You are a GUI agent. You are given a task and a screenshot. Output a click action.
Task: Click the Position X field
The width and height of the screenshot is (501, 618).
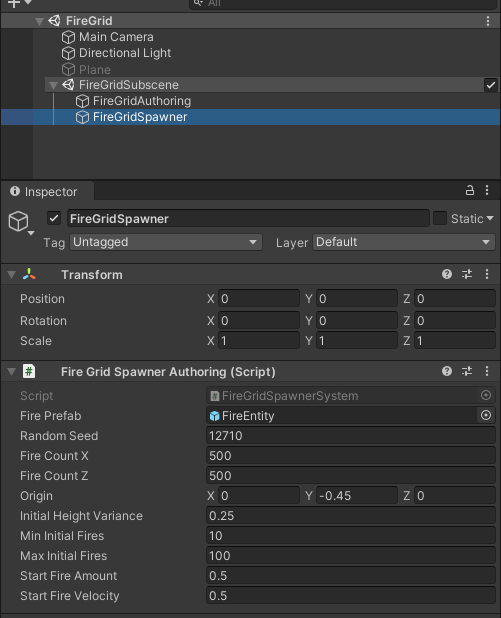pos(259,299)
